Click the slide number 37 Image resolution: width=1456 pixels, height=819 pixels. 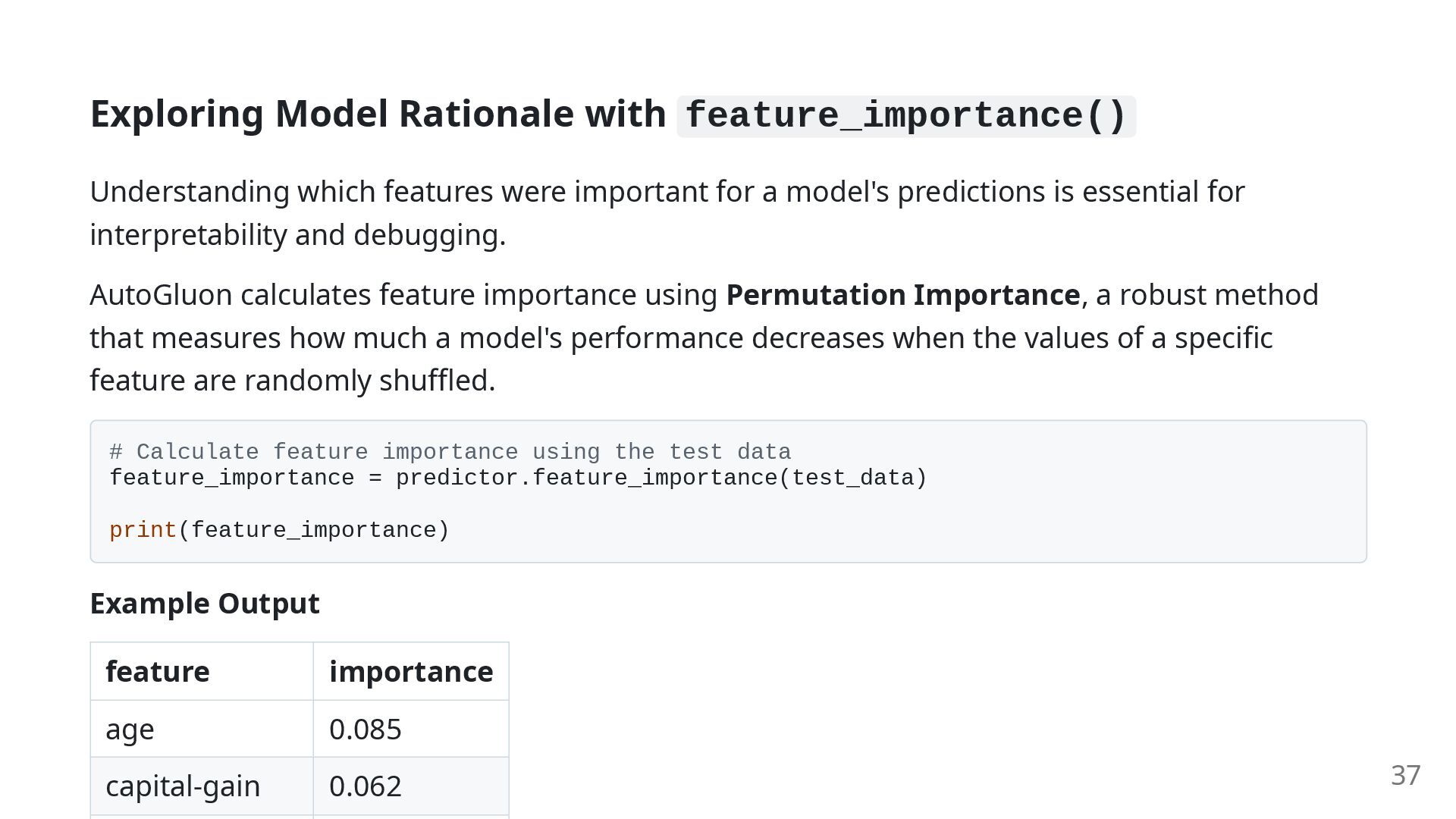point(1405,775)
